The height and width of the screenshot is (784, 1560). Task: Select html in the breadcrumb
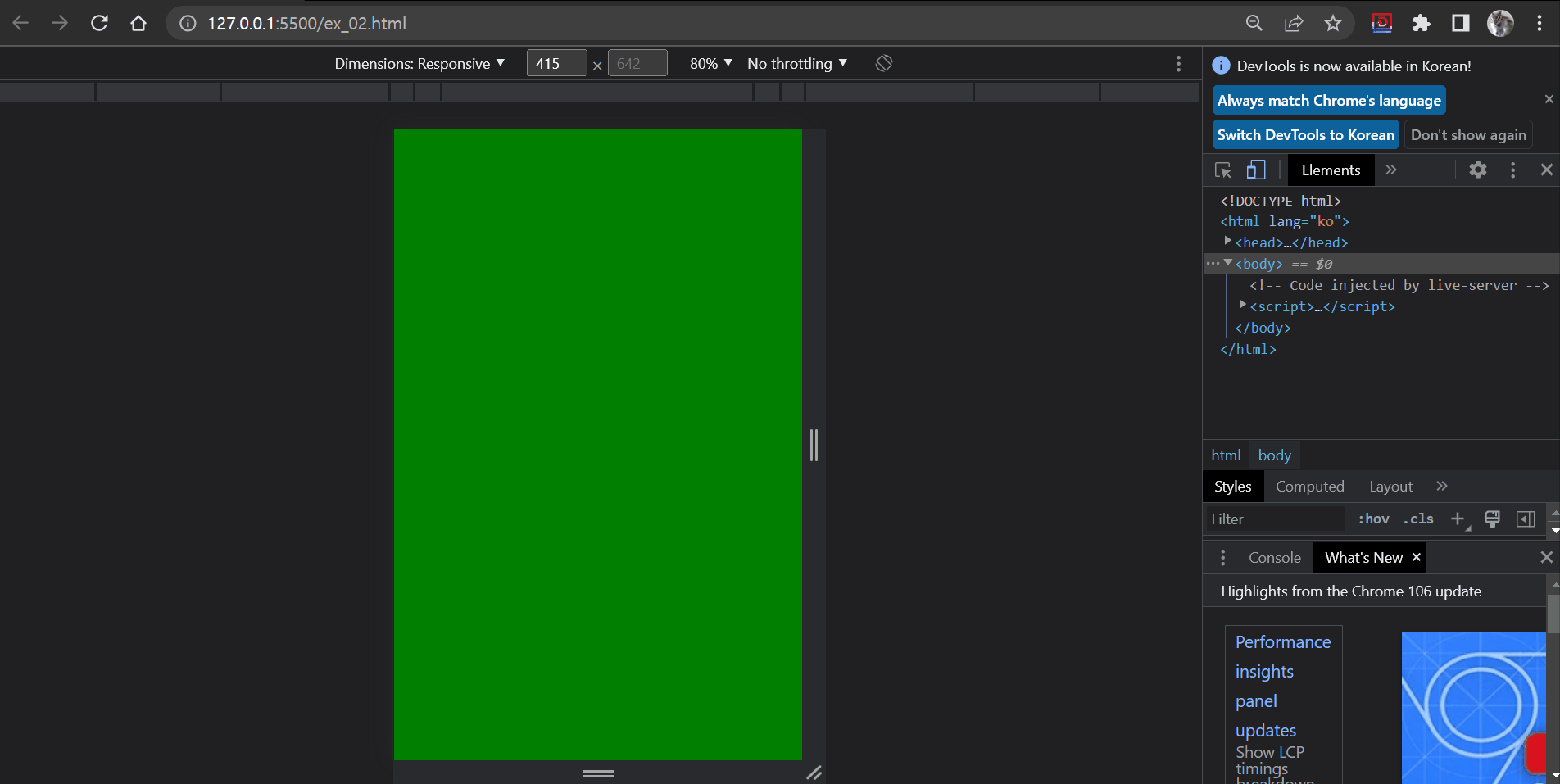1226,455
